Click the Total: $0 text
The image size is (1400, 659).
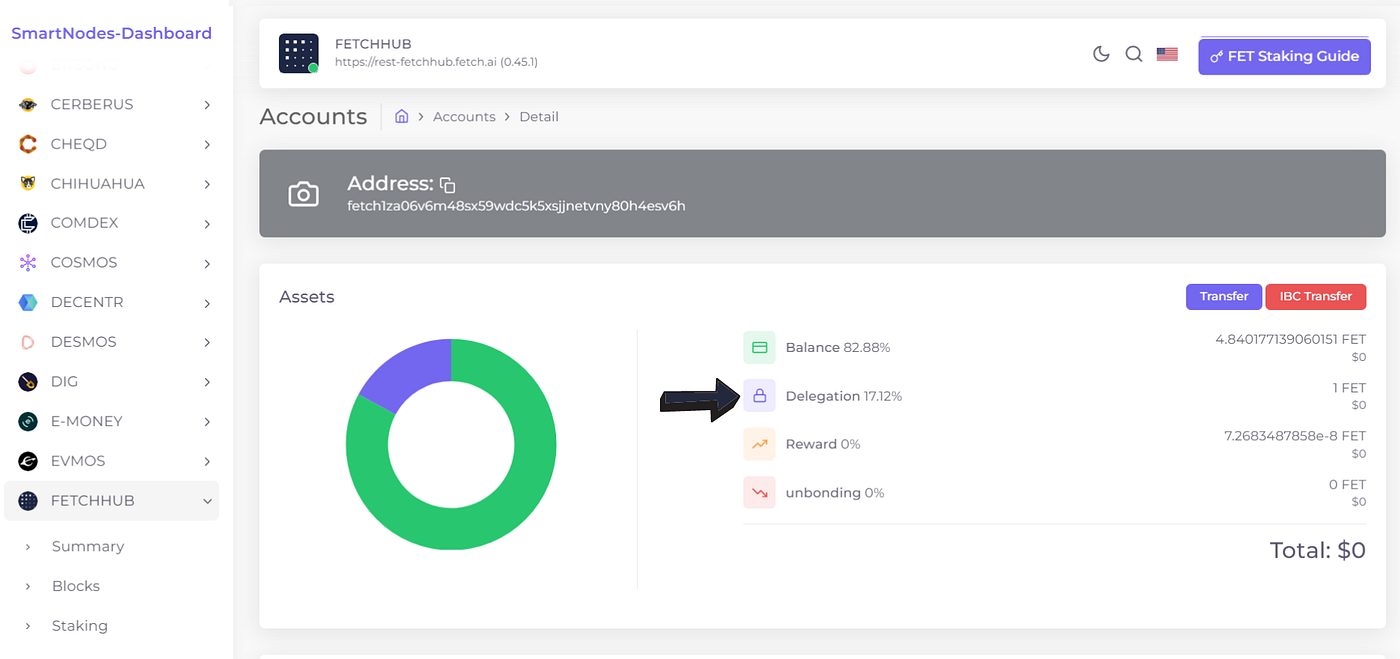click(x=1318, y=550)
